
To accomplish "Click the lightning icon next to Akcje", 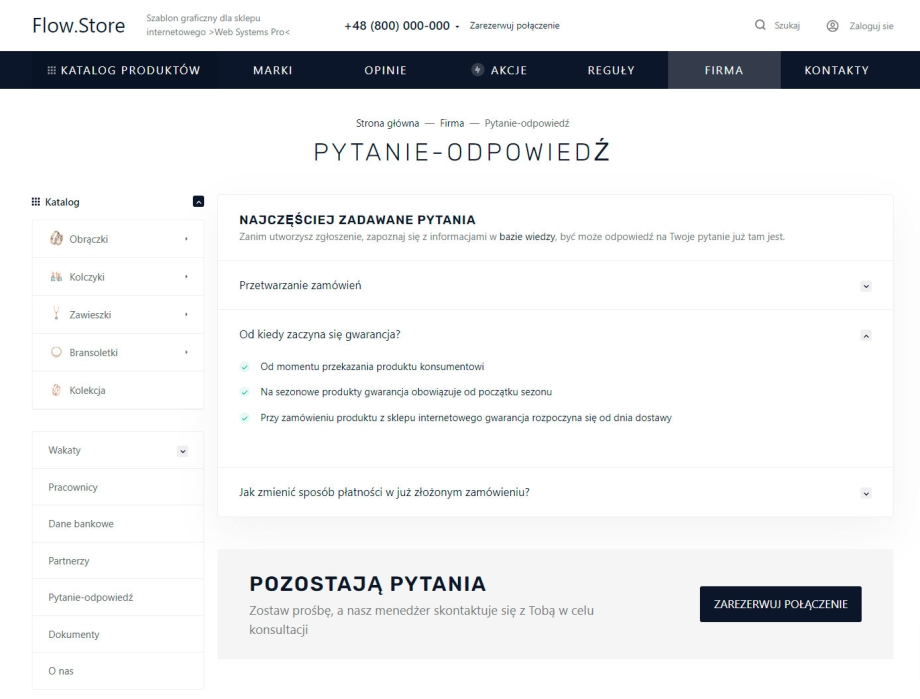I will click(x=478, y=70).
